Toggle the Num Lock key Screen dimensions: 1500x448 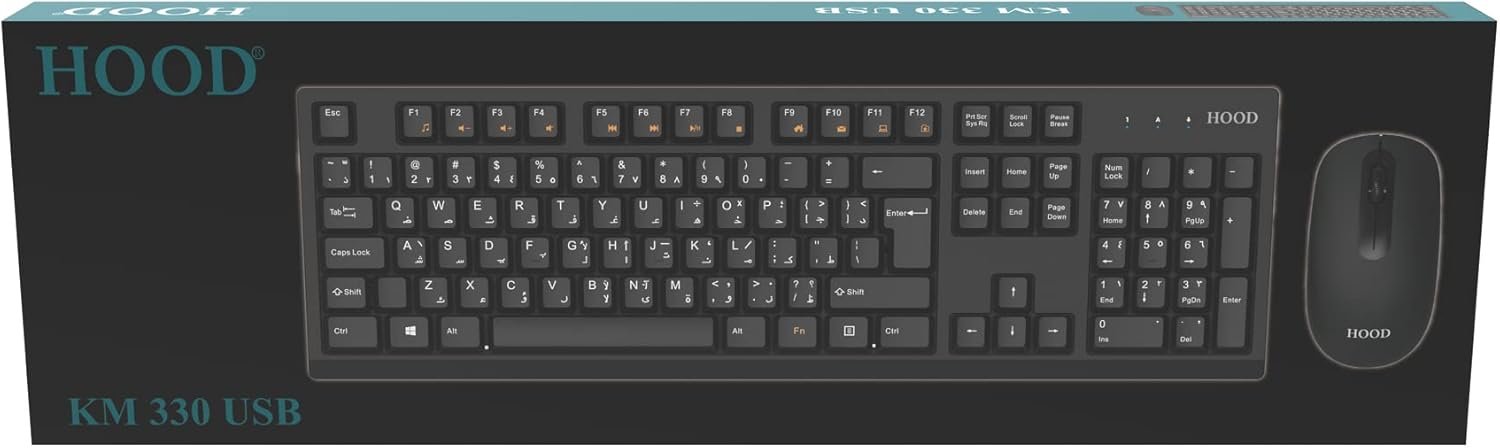tap(1115, 172)
